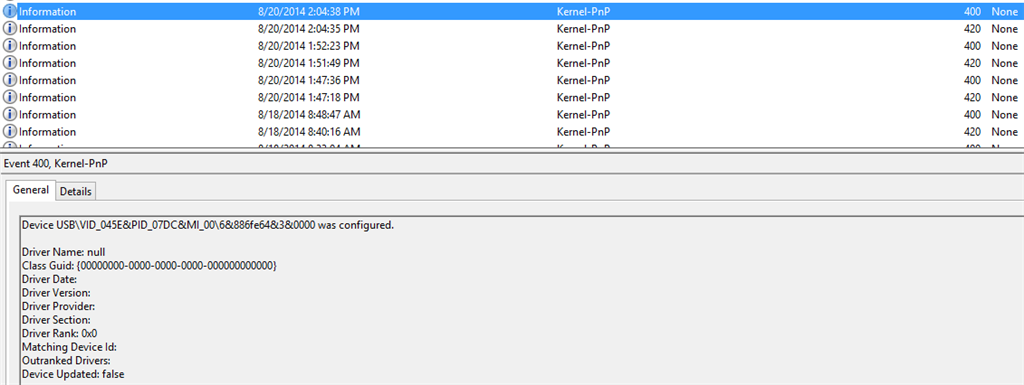Select the event dated 8/20/2014 1:52:23 PM
Screen dimensions: 1024x385
512,46
